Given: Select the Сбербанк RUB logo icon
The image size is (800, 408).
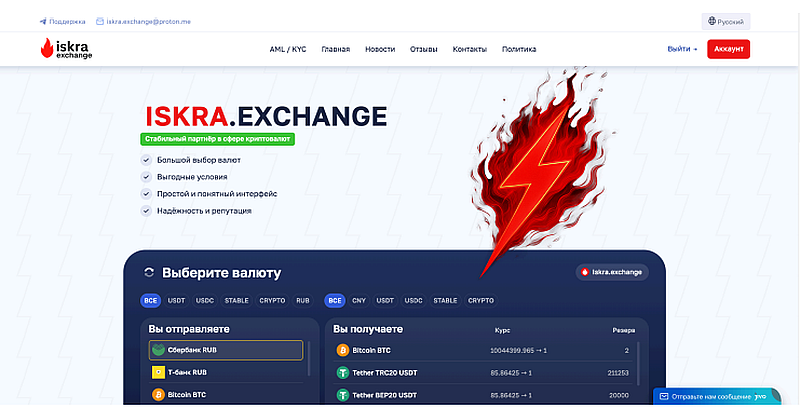Looking at the screenshot, I should click(159, 350).
